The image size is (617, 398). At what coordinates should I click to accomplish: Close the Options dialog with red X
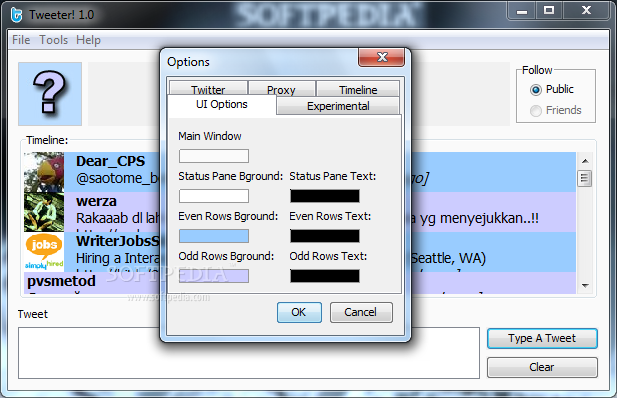pyautogui.click(x=381, y=57)
